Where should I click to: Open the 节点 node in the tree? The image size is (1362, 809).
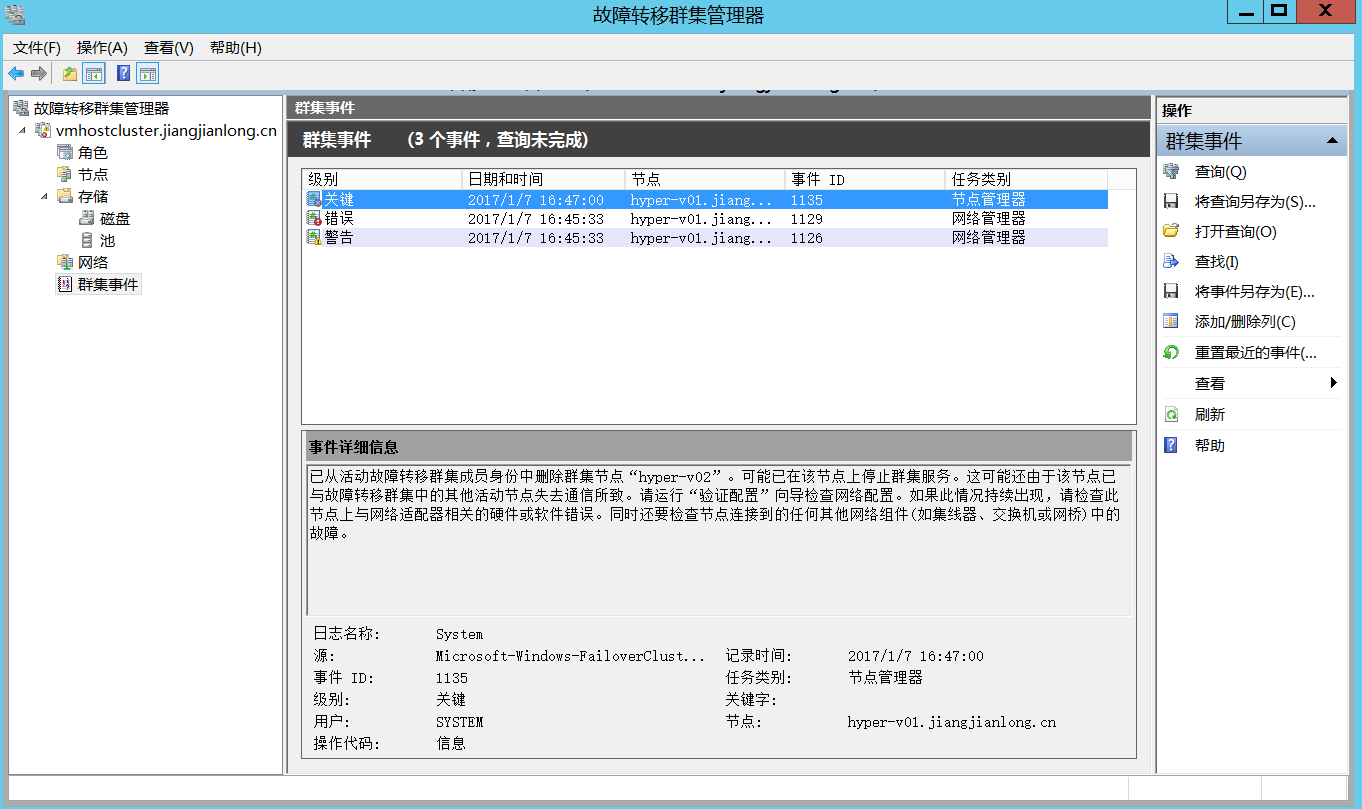tap(92, 174)
